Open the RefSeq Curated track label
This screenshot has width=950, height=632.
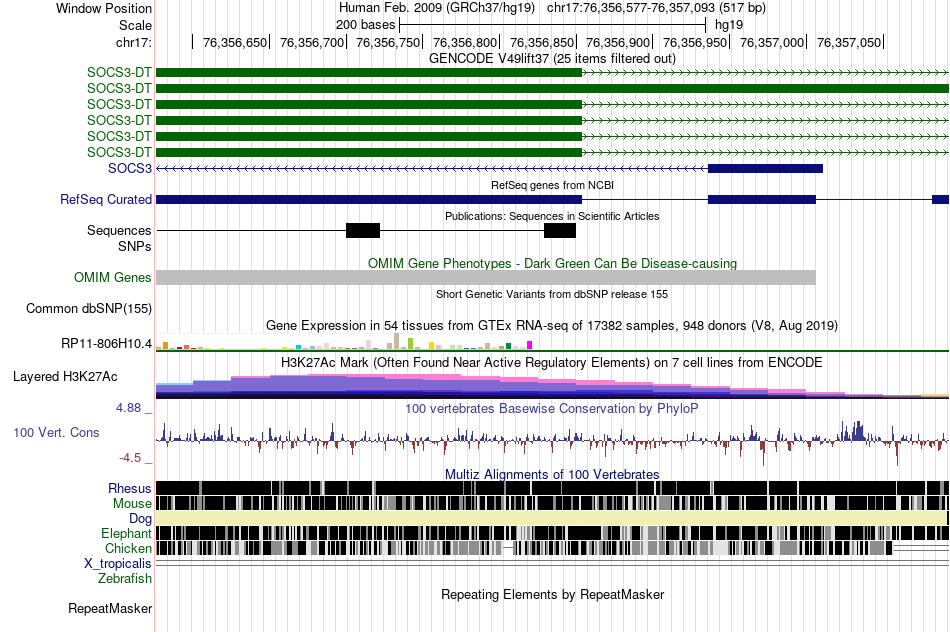[x=106, y=199]
